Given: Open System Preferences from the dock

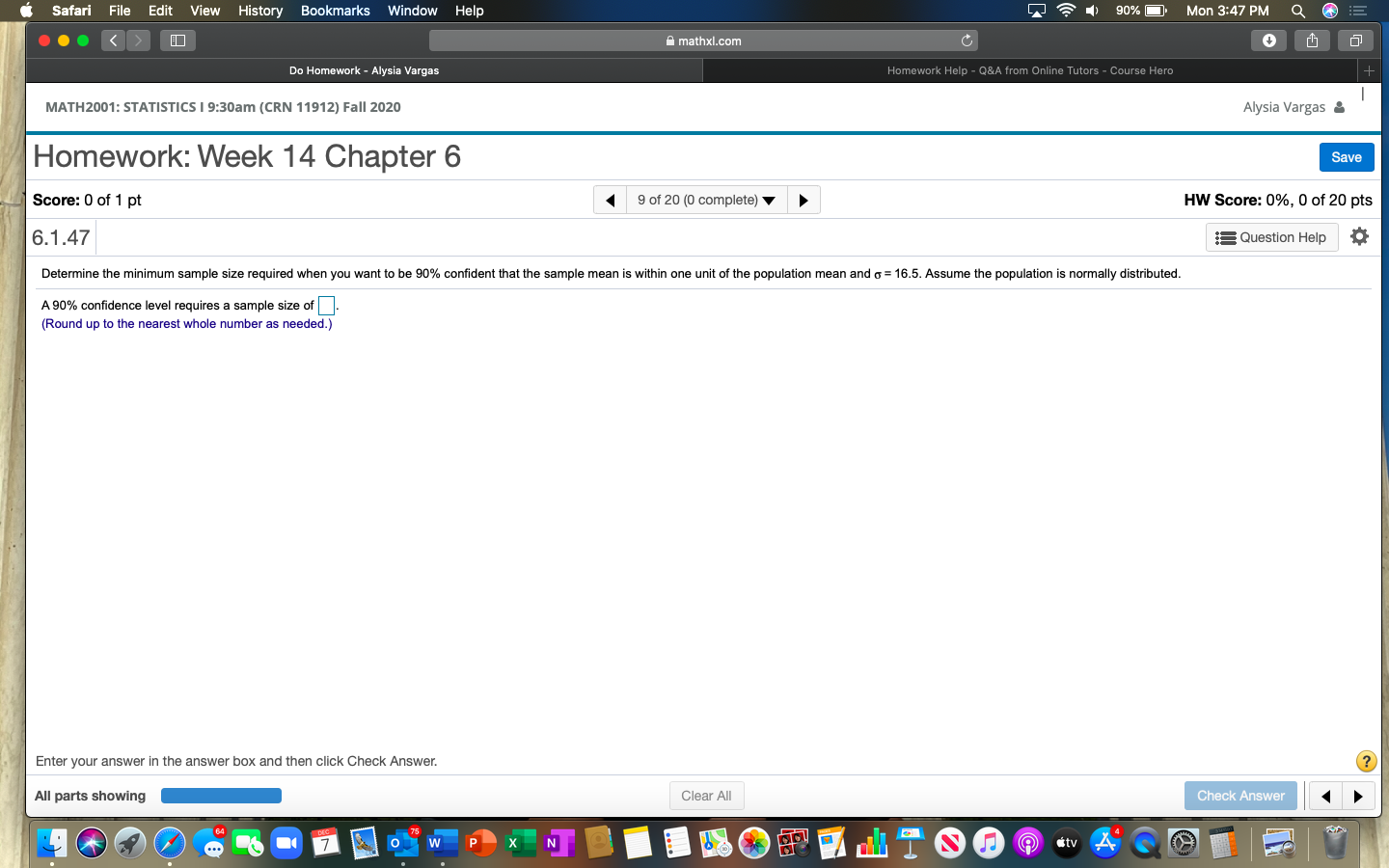Looking at the screenshot, I should click(x=1184, y=843).
